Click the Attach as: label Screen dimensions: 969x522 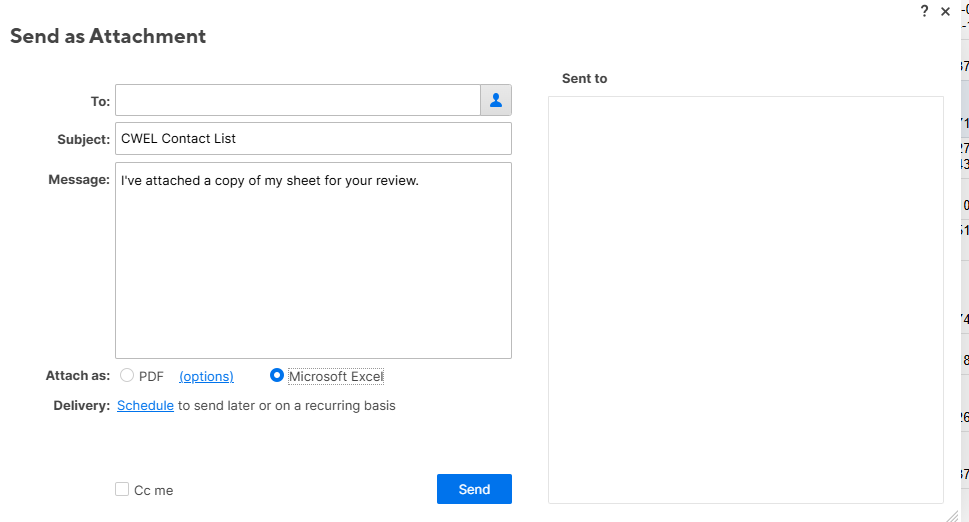77,377
